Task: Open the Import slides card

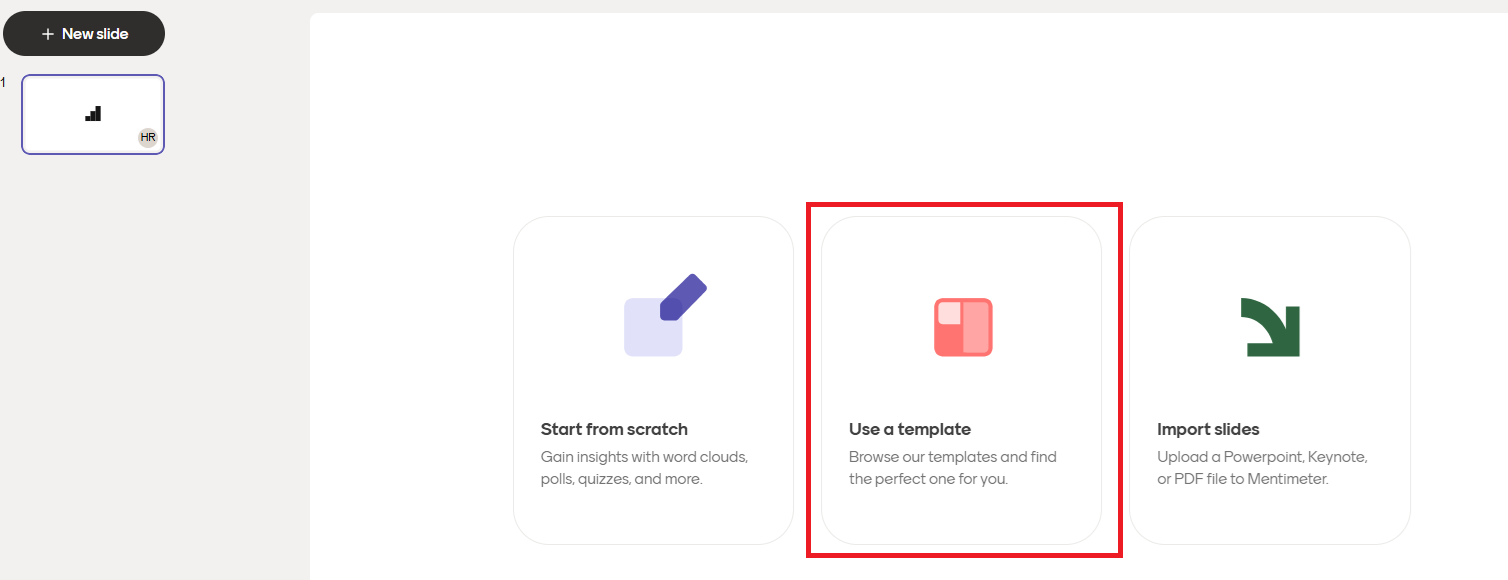Action: click(1269, 380)
